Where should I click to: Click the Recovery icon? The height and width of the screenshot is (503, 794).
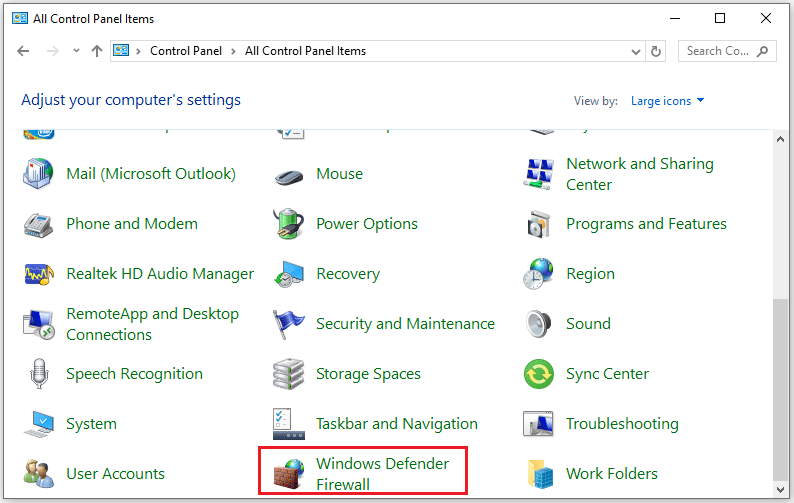coord(289,274)
